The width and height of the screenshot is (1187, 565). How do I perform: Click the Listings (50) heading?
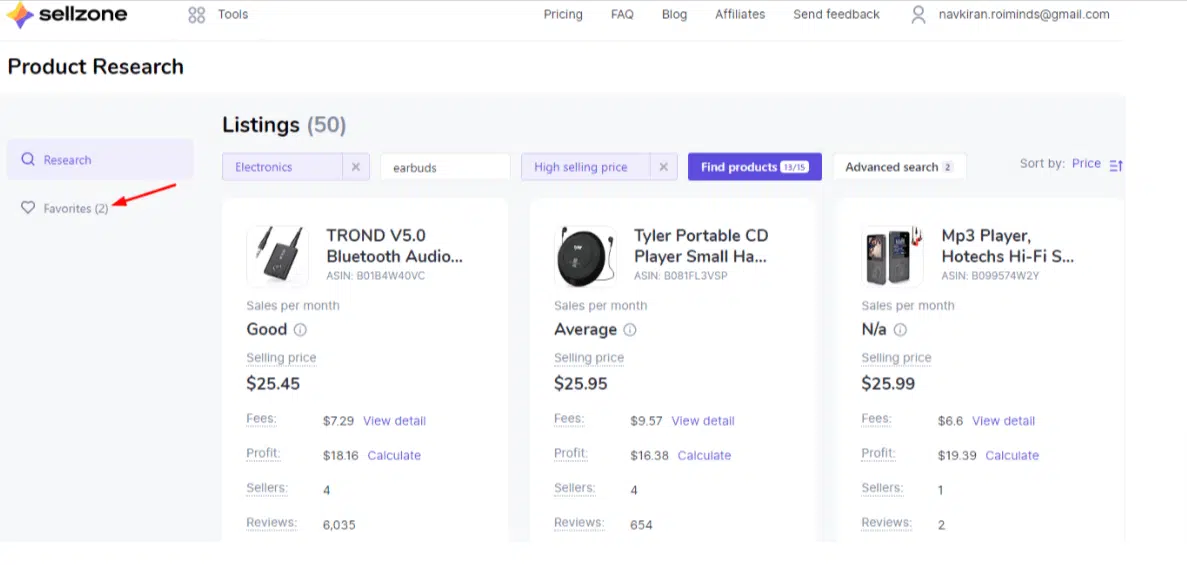pyautogui.click(x=284, y=125)
